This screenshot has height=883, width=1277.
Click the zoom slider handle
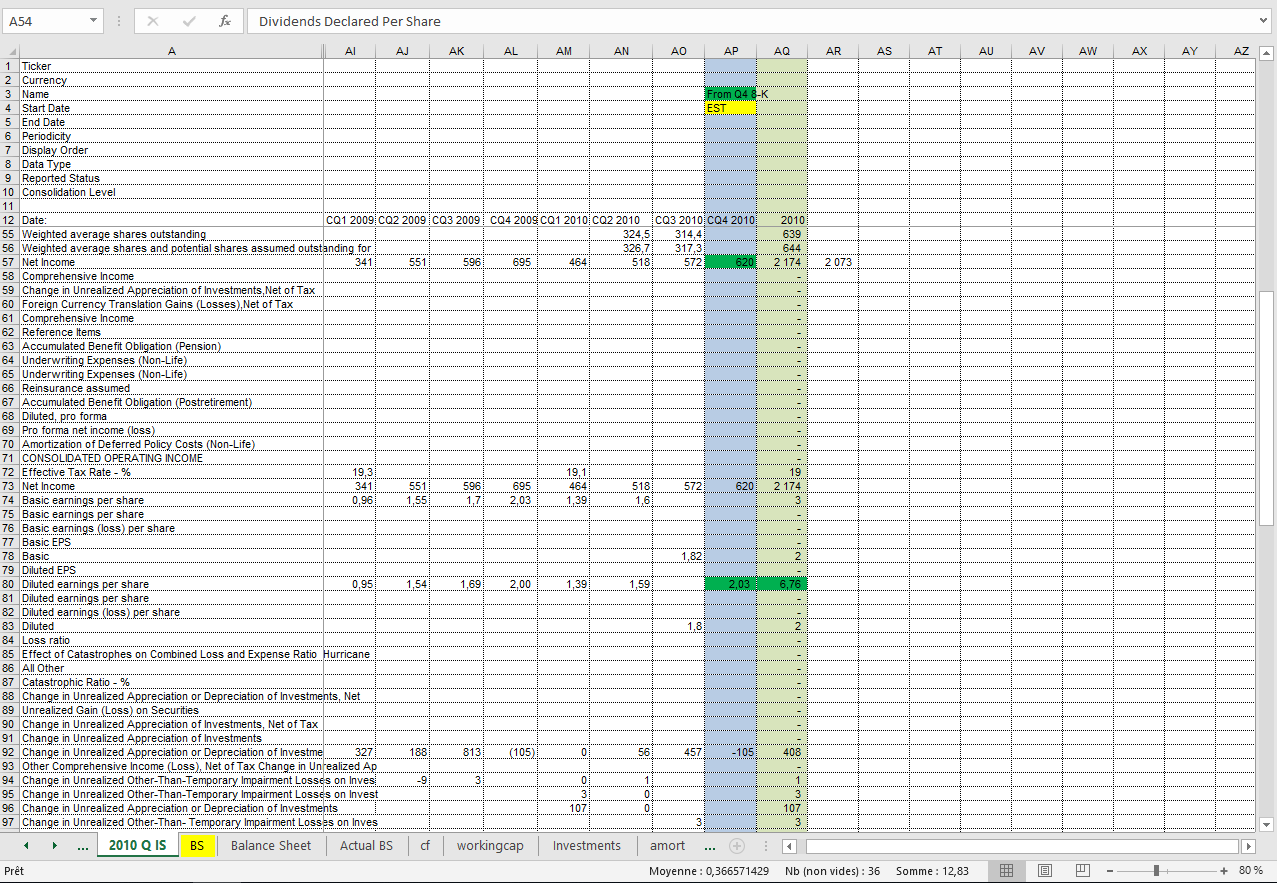1156,871
